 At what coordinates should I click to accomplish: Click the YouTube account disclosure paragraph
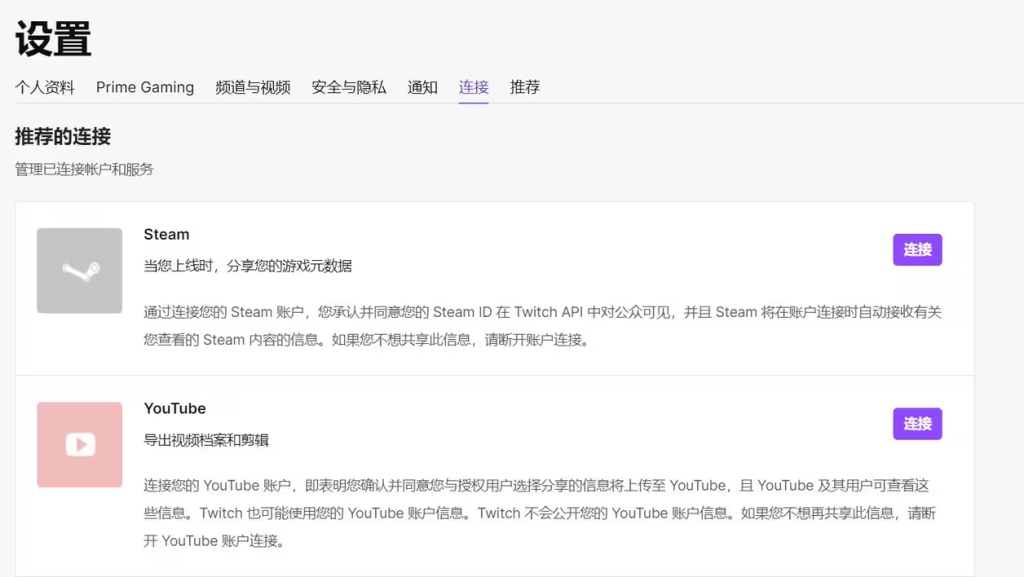pos(541,513)
